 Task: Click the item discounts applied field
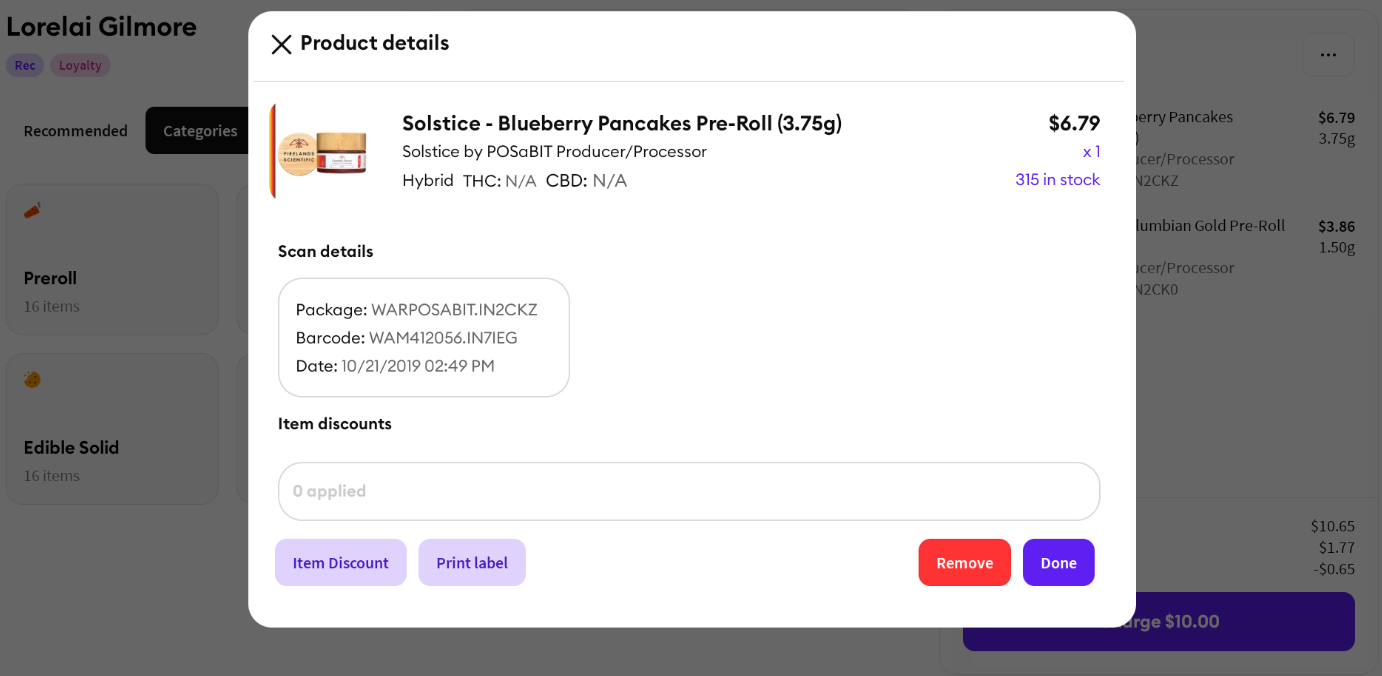point(689,491)
